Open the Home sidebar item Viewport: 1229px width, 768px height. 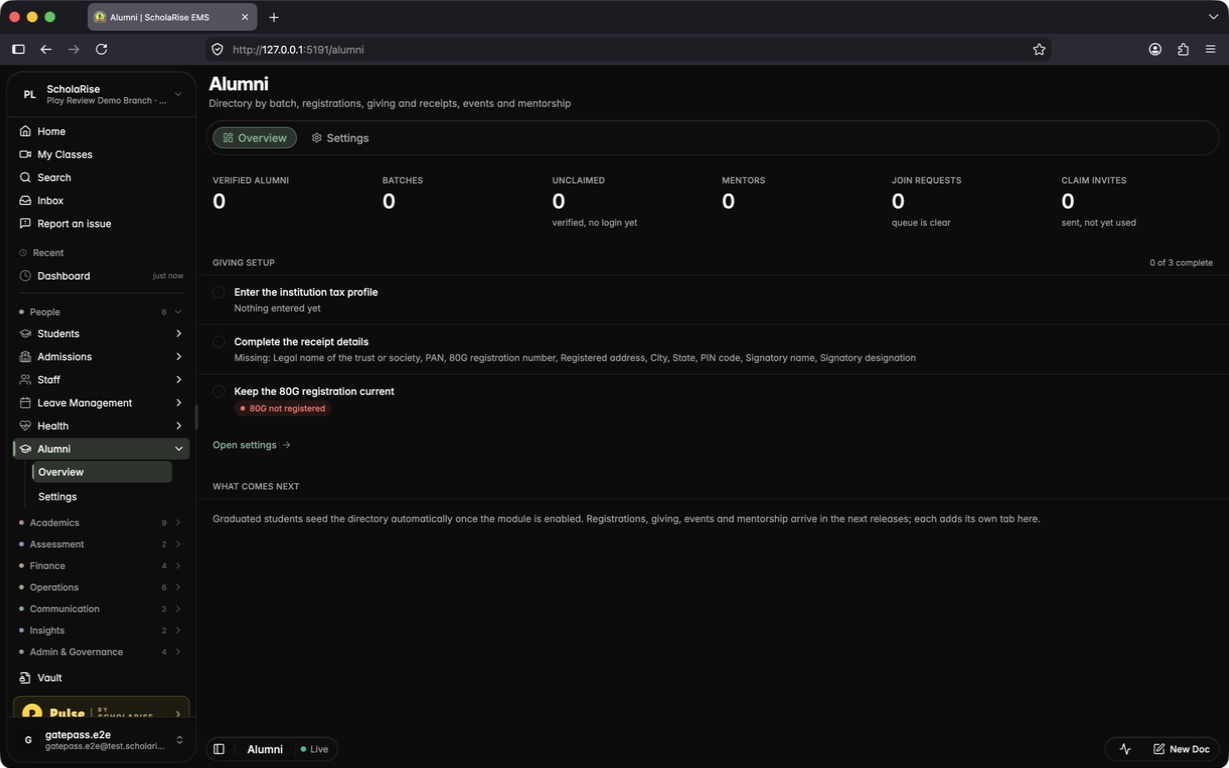[x=101, y=131]
